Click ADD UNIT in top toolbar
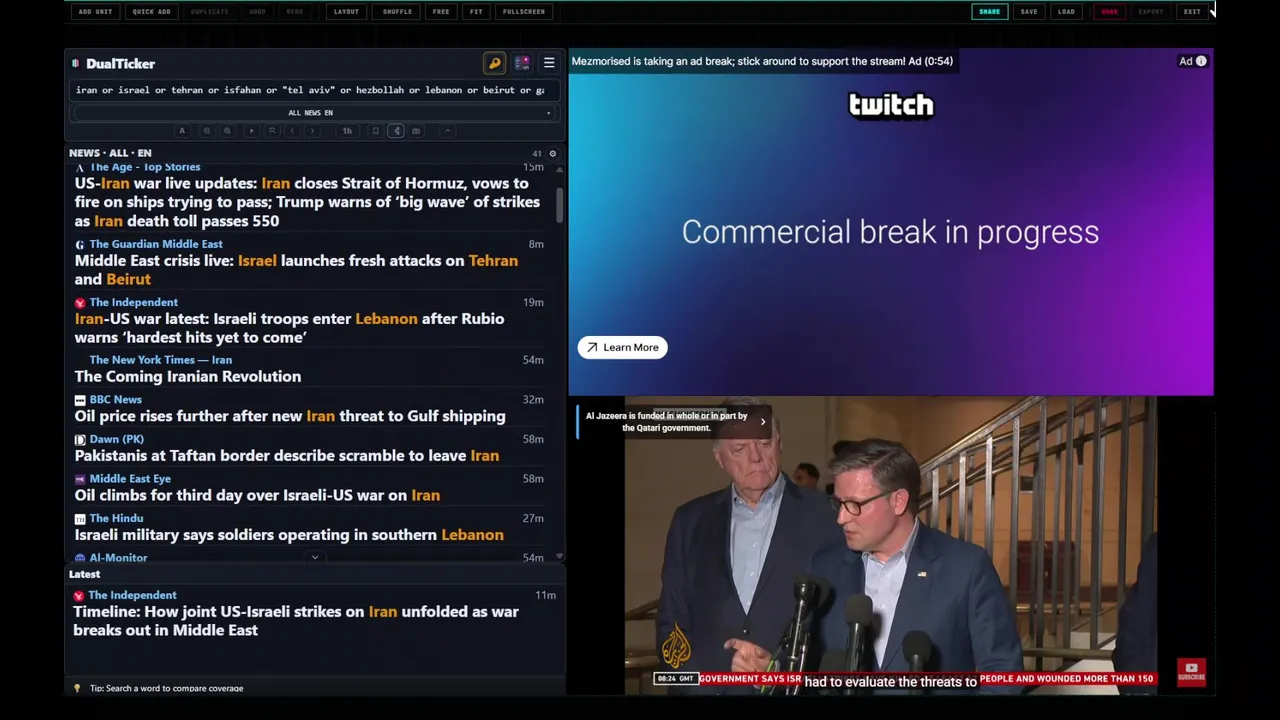The width and height of the screenshot is (1280, 720). (x=95, y=12)
